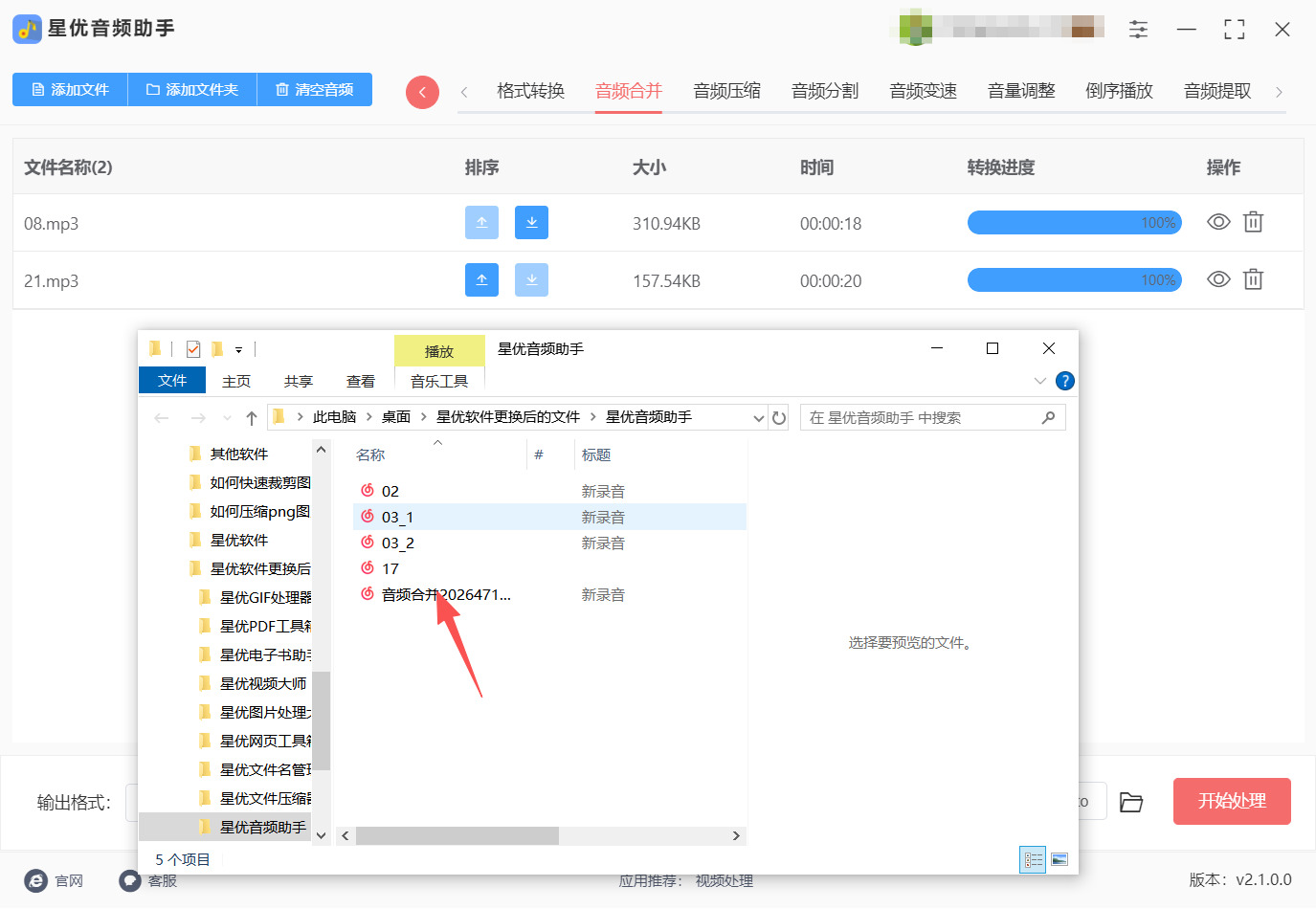Go forward in Explorer navigation
The width and height of the screenshot is (1316, 909).
pyautogui.click(x=198, y=418)
